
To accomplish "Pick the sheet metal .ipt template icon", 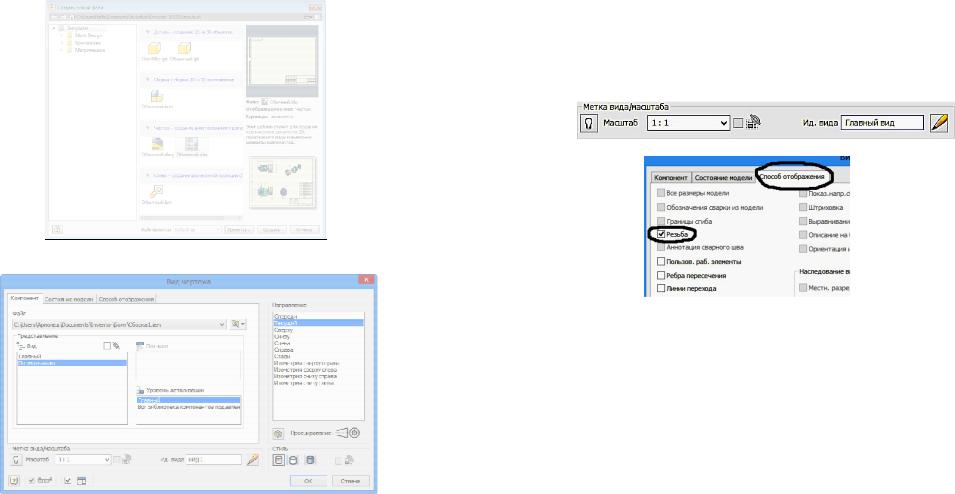I will 155,48.
